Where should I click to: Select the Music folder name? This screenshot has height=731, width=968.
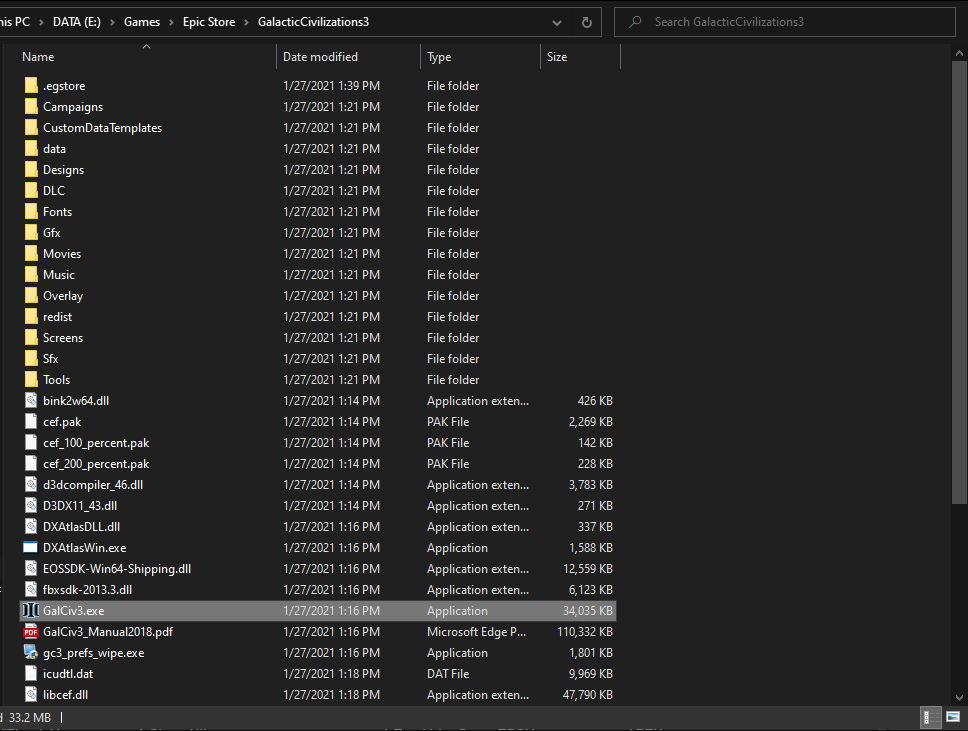59,275
